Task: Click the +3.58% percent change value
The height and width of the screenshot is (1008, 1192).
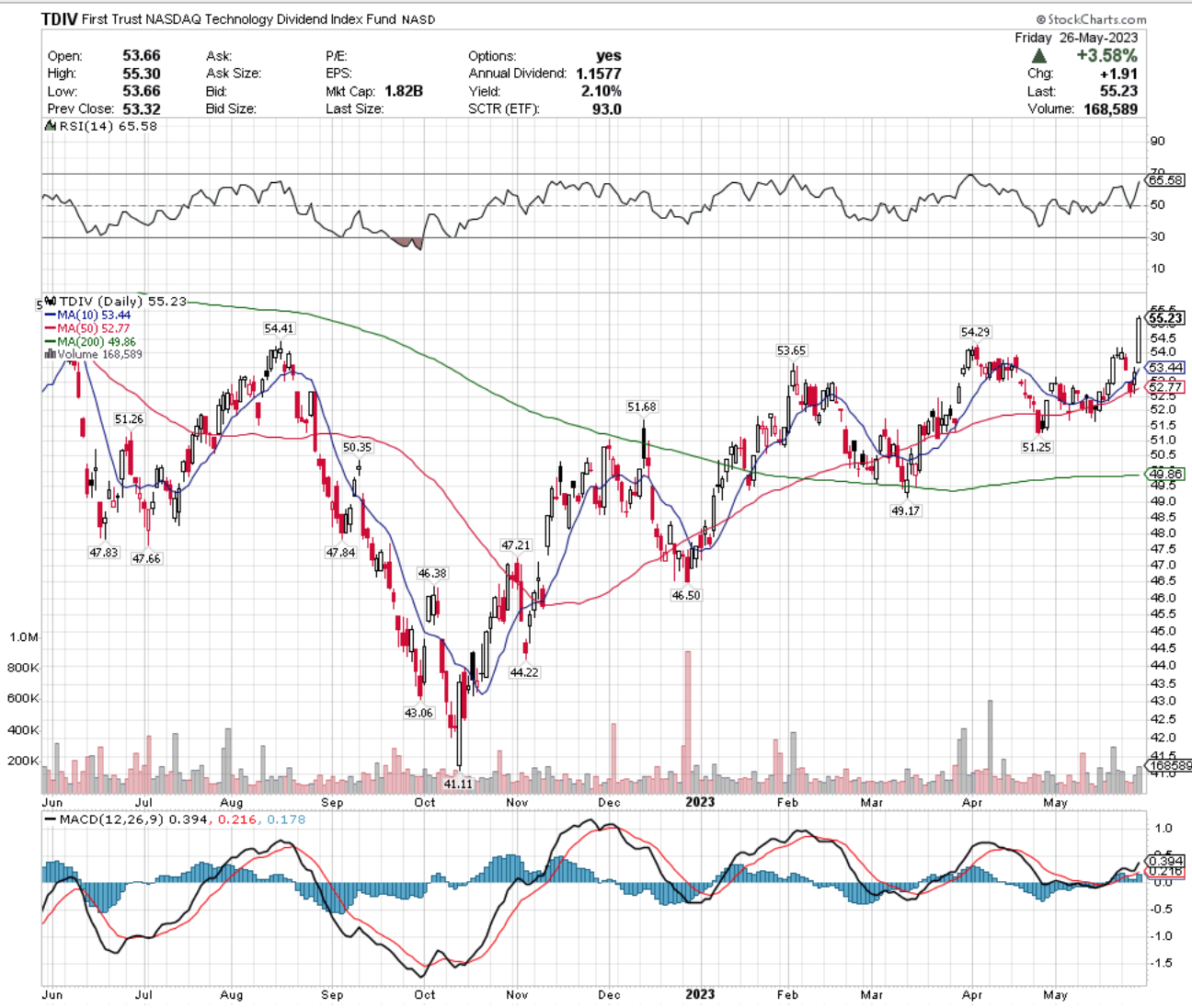Action: tap(1106, 55)
